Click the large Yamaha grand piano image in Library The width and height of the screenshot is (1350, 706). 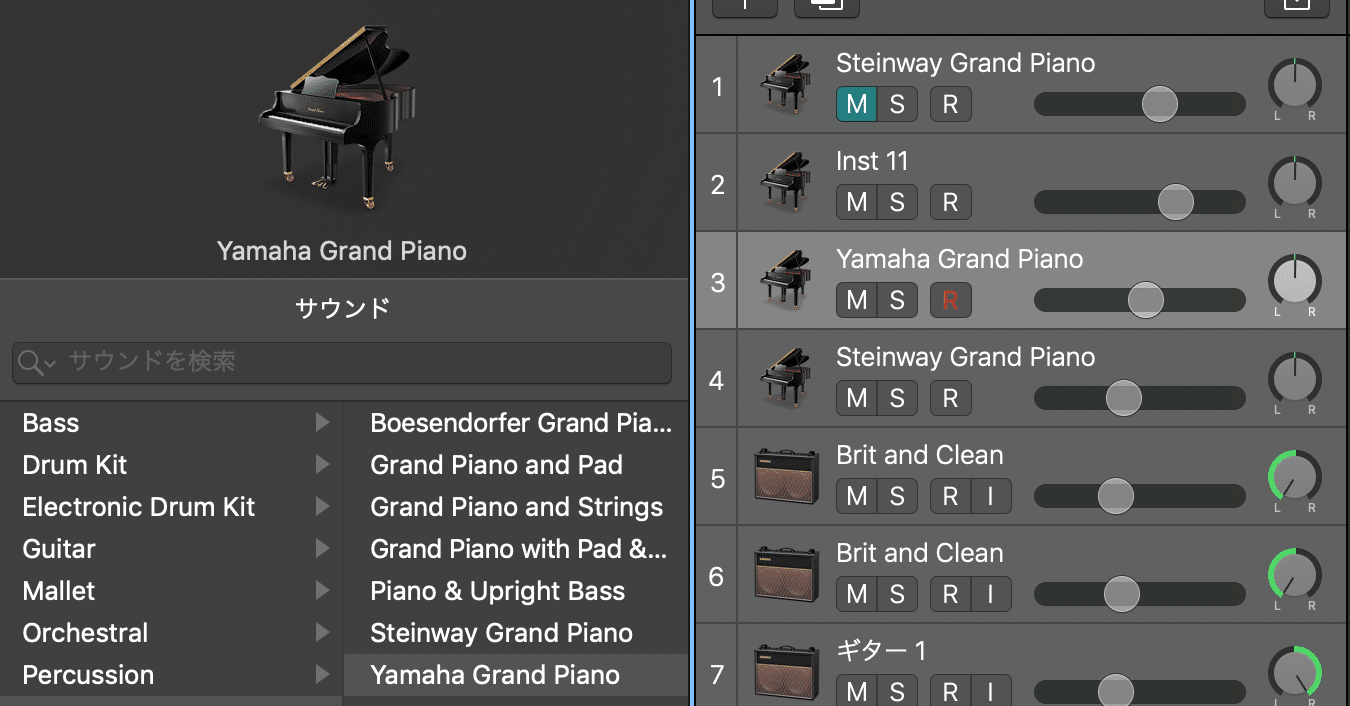coord(337,117)
